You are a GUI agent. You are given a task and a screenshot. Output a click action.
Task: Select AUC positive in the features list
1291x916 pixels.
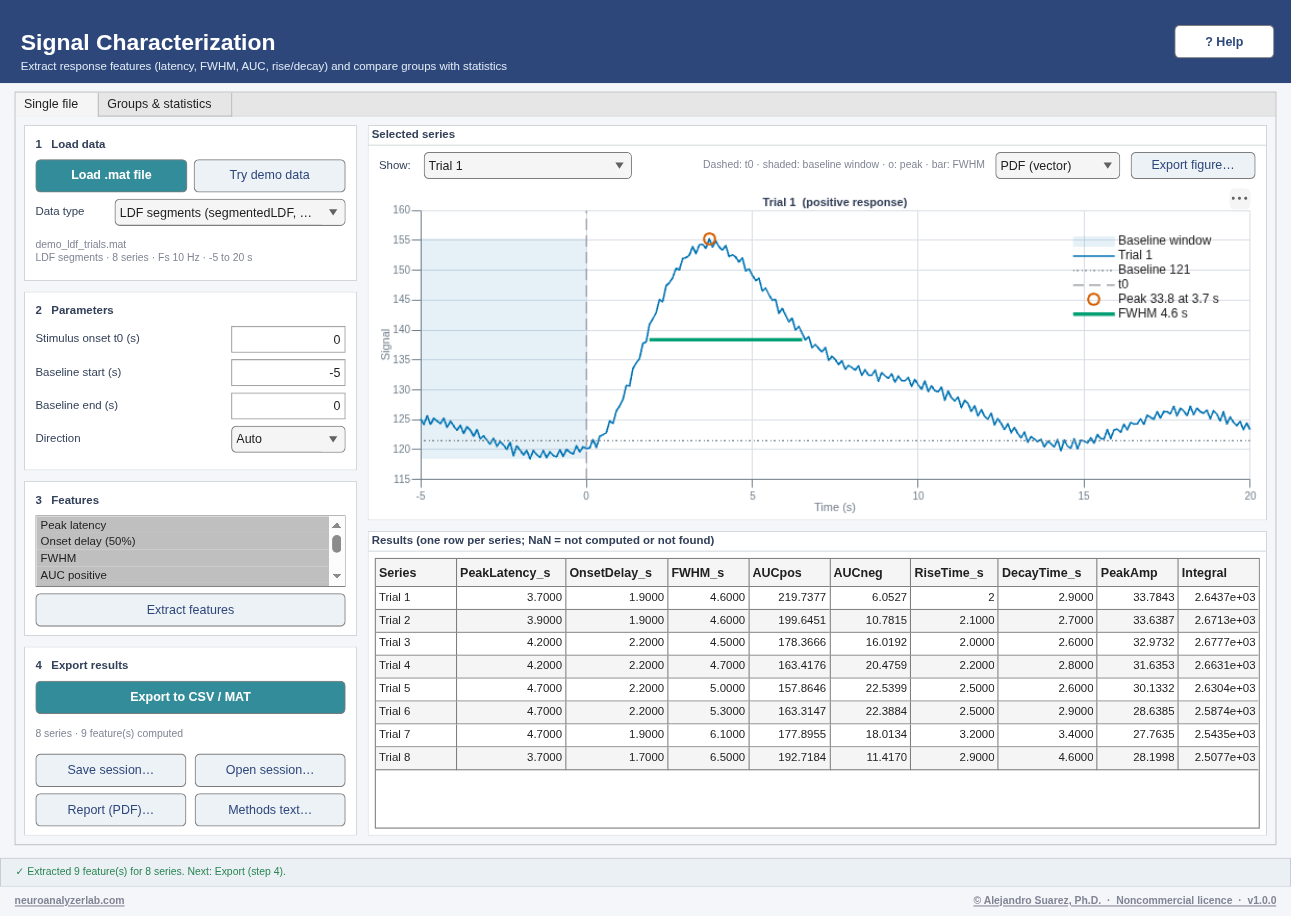tap(182, 575)
